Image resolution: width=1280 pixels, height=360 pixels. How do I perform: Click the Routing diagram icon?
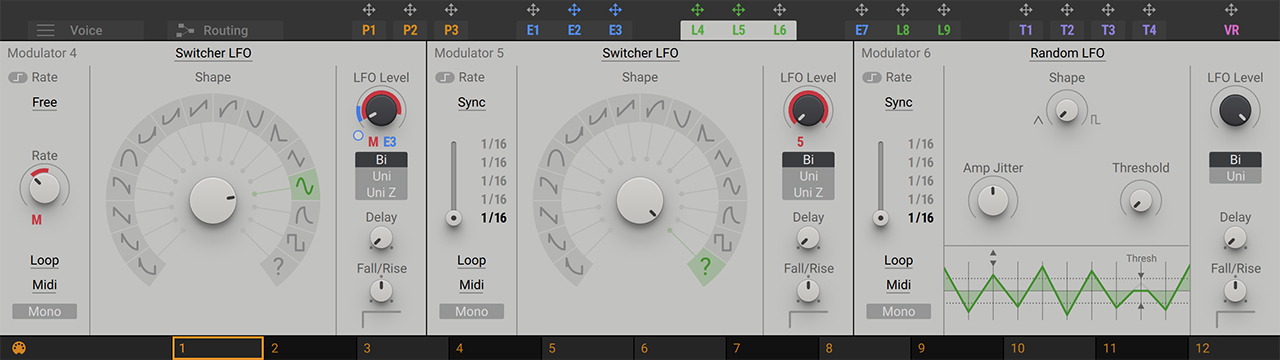point(184,31)
